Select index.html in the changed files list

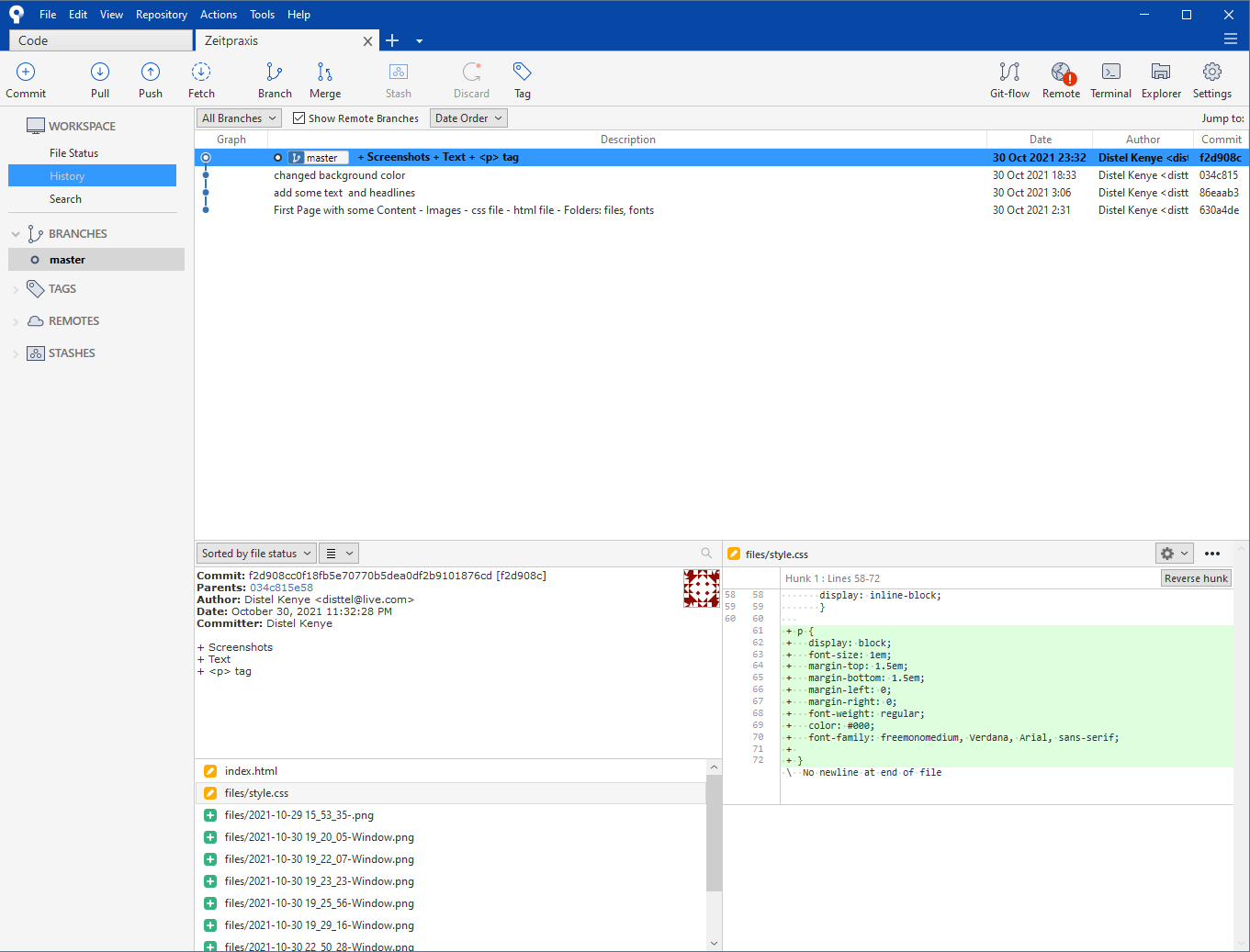point(251,771)
